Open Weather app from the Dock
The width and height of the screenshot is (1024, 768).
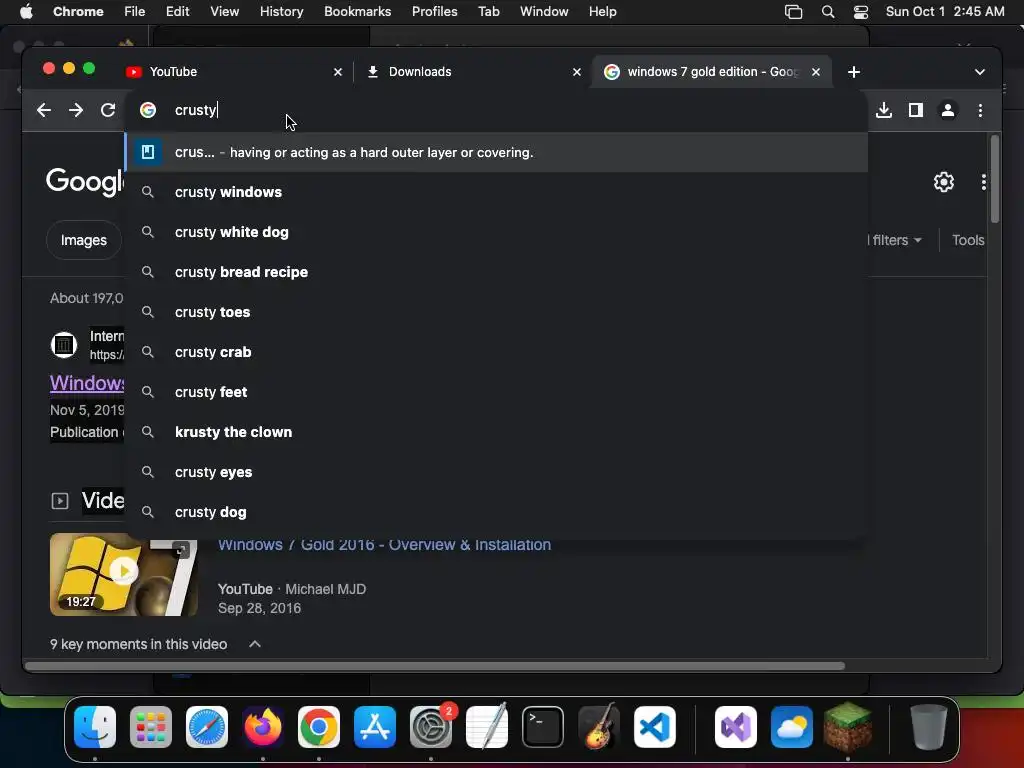point(792,727)
